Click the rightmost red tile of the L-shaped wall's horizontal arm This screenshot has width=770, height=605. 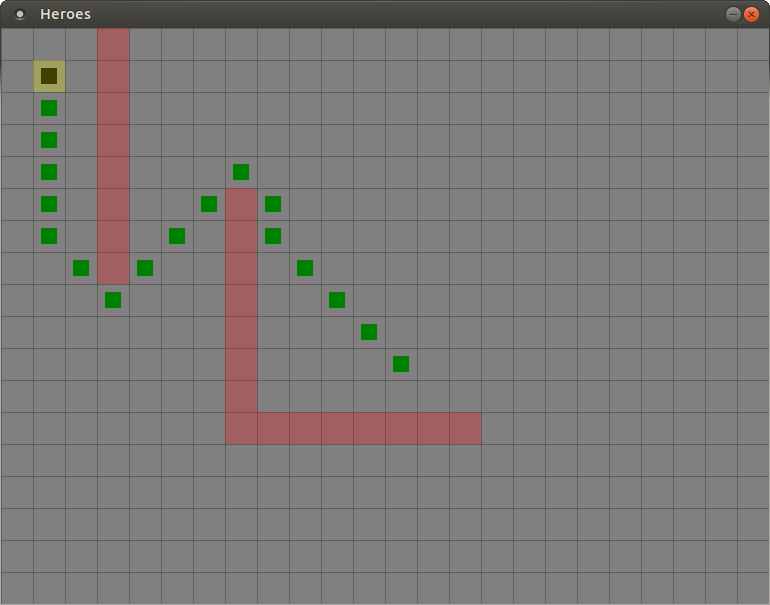(x=465, y=428)
